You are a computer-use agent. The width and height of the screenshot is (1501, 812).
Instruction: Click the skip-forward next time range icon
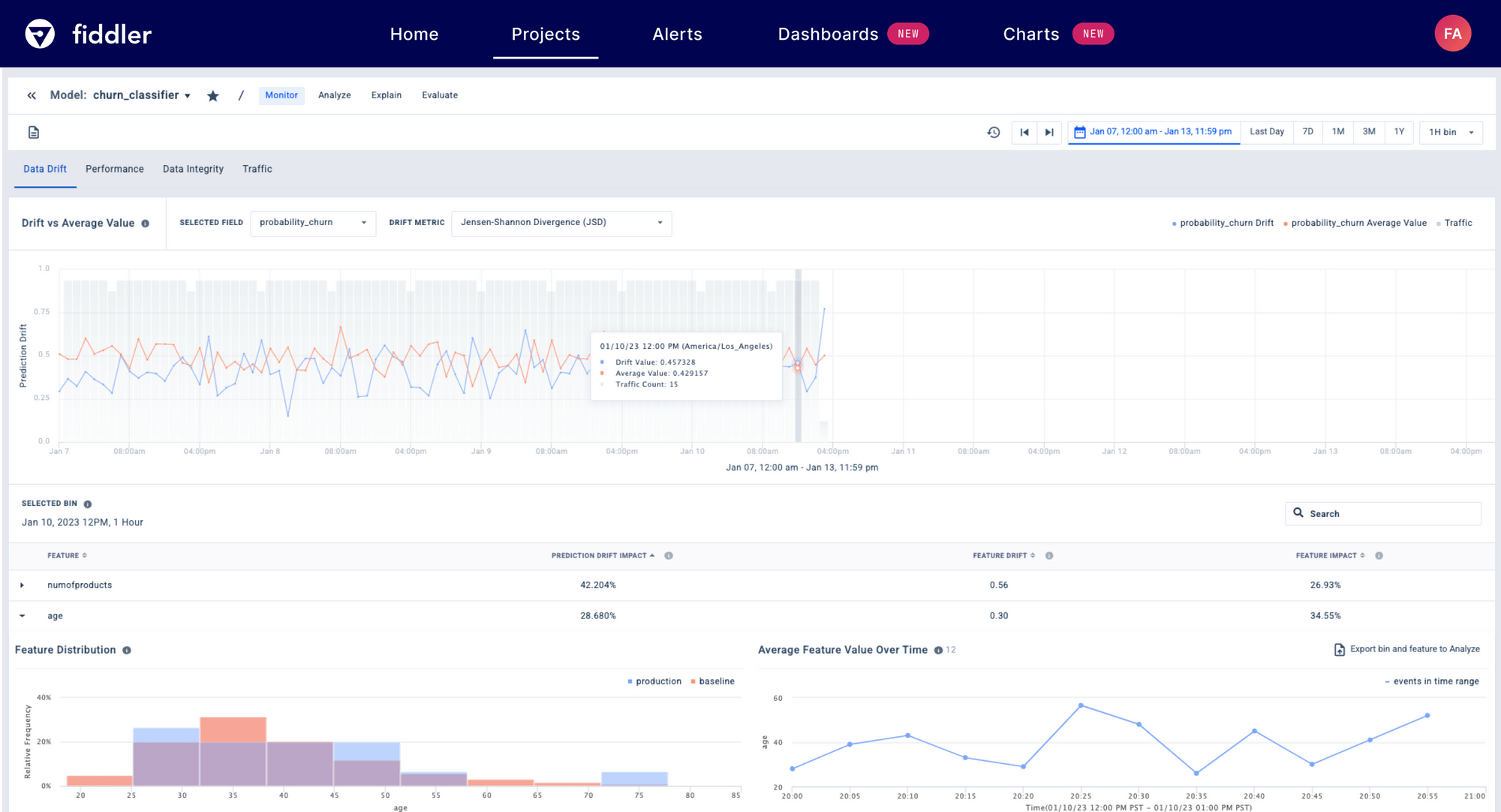[x=1048, y=131]
